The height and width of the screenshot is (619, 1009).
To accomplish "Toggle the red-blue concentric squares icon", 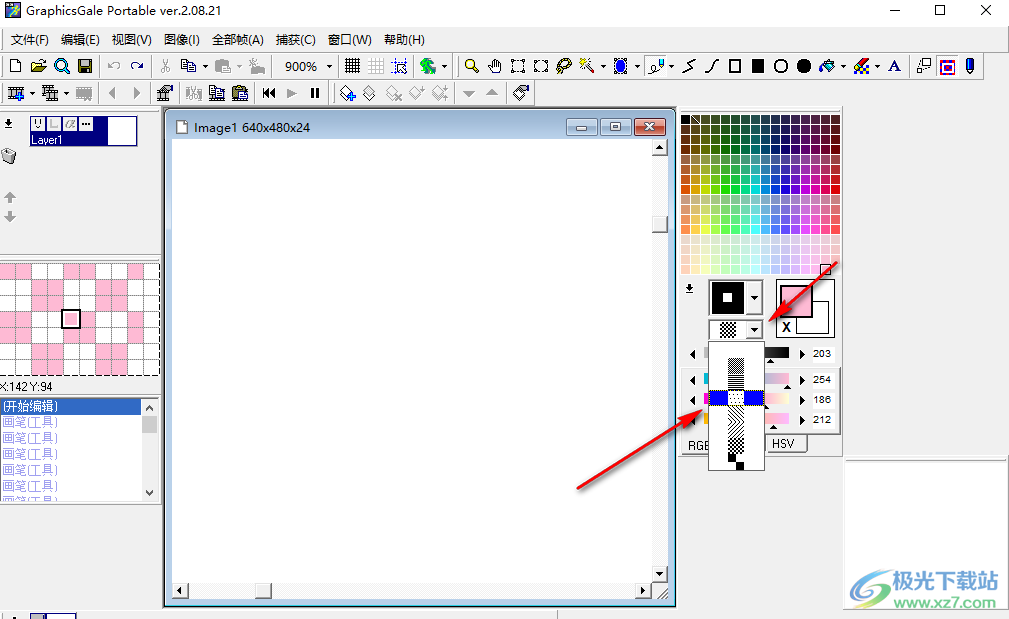I will pyautogui.click(x=947, y=66).
